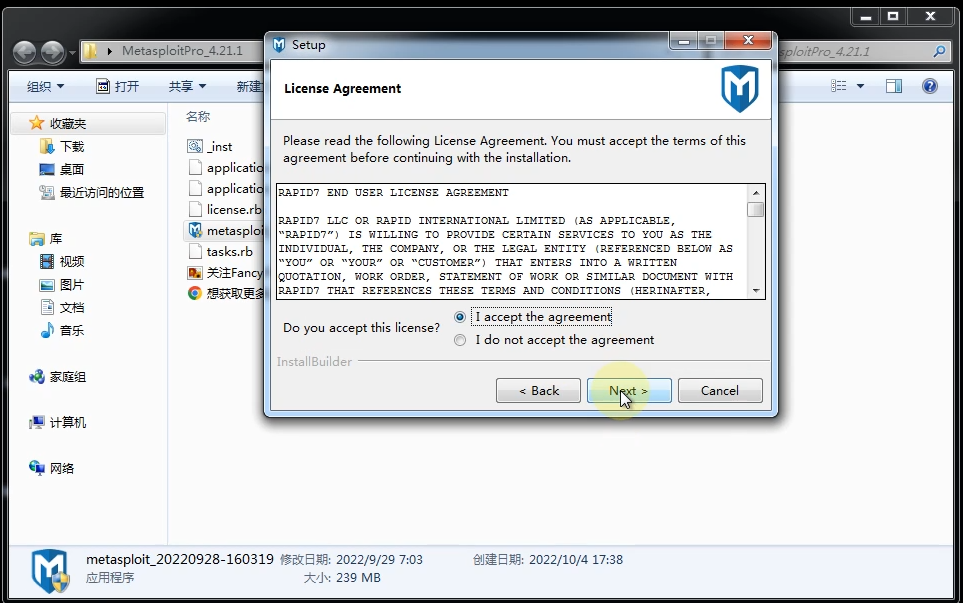Open the view options dropdown arrow
The width and height of the screenshot is (963, 603).
click(x=860, y=87)
